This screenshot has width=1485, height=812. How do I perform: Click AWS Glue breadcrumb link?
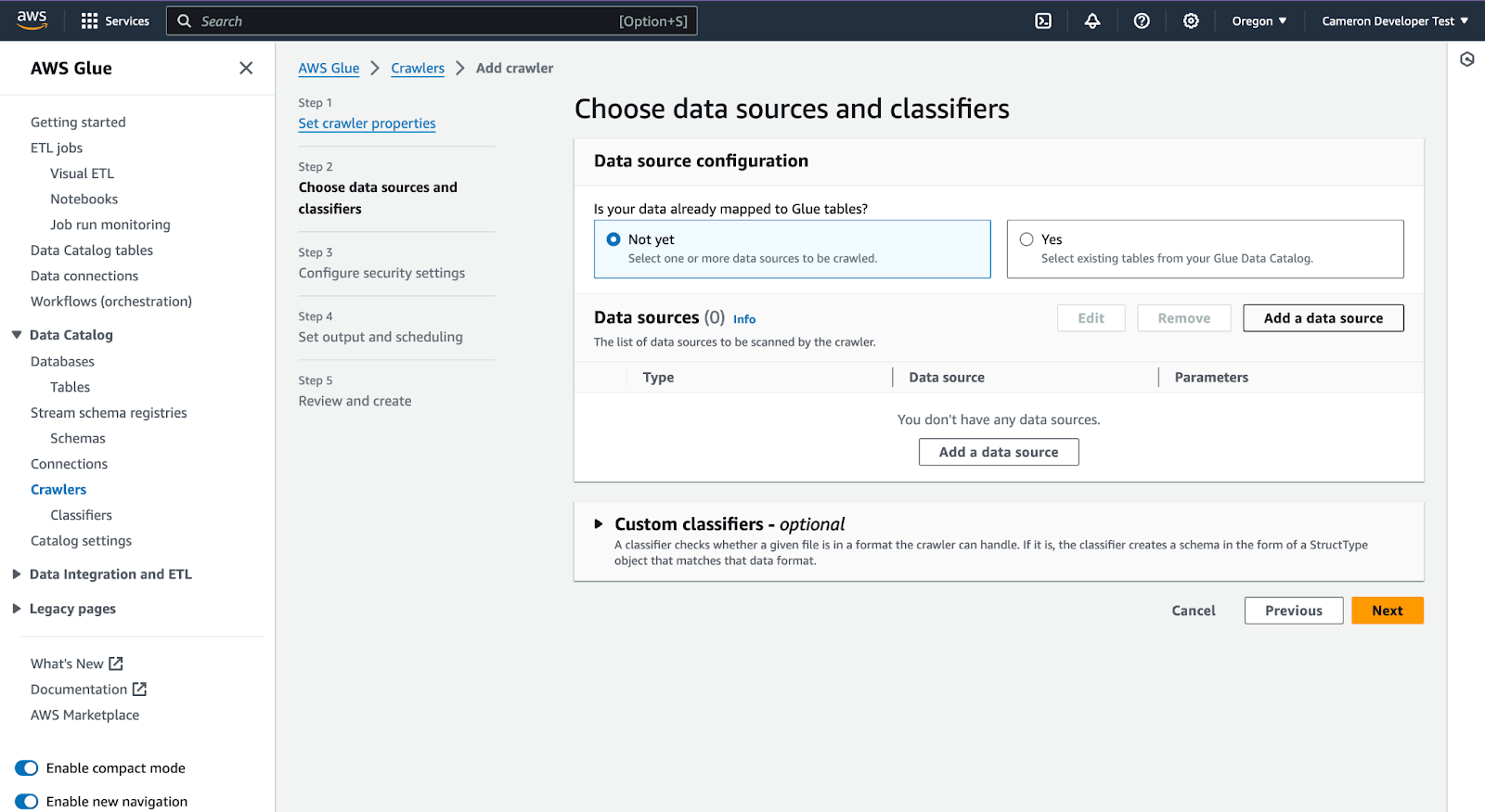tap(329, 68)
